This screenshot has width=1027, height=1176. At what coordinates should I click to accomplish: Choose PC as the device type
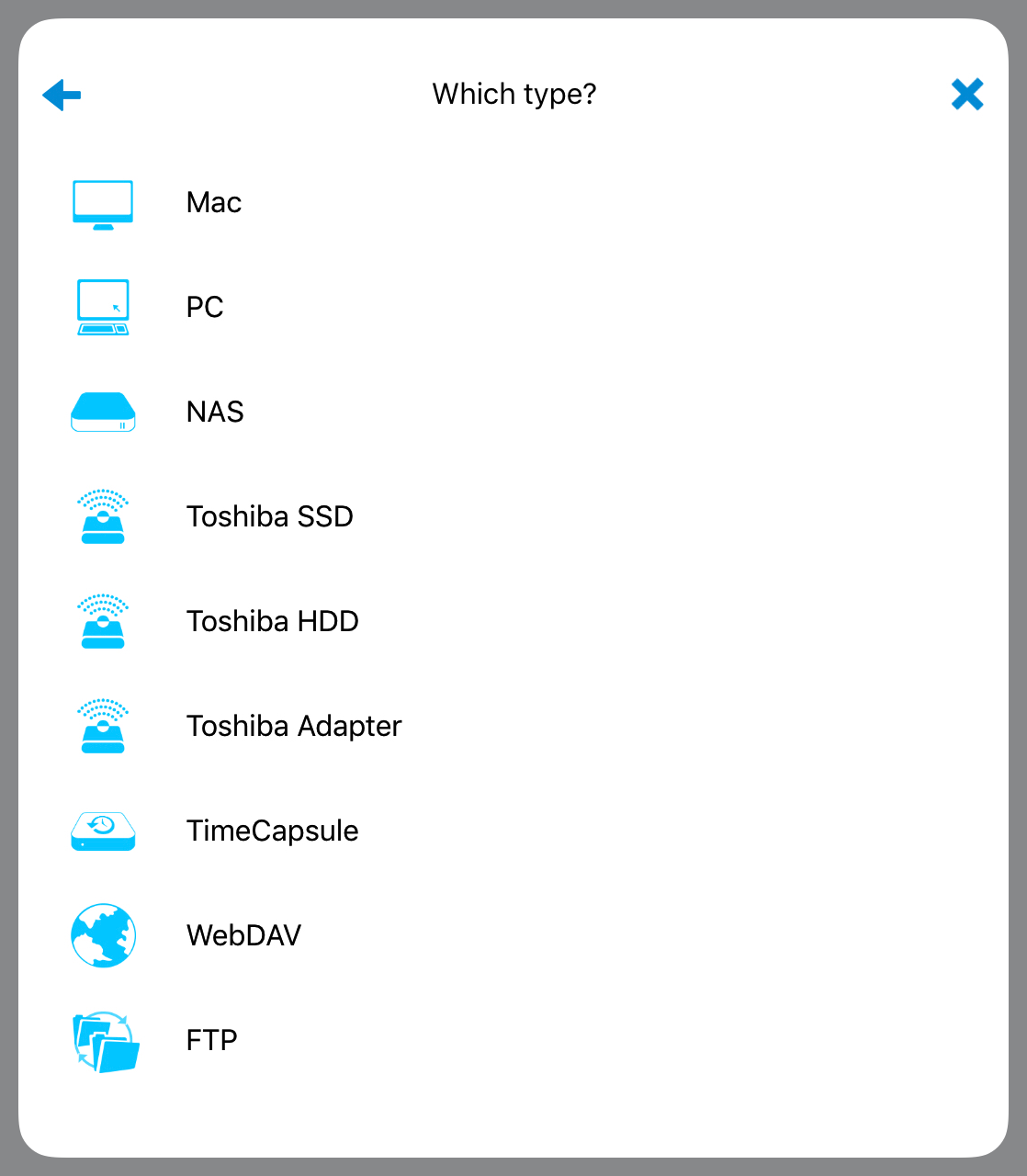205,308
